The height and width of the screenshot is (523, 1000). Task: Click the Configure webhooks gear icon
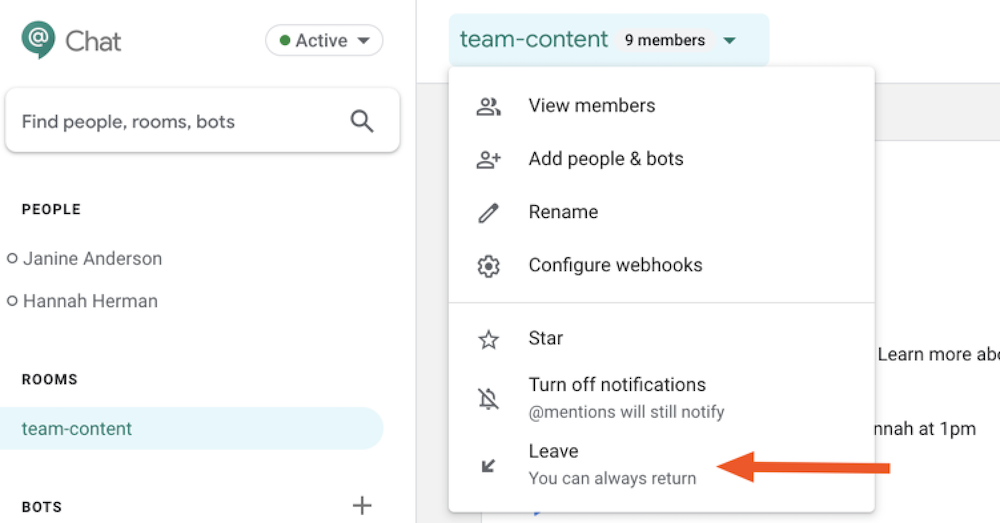489,265
